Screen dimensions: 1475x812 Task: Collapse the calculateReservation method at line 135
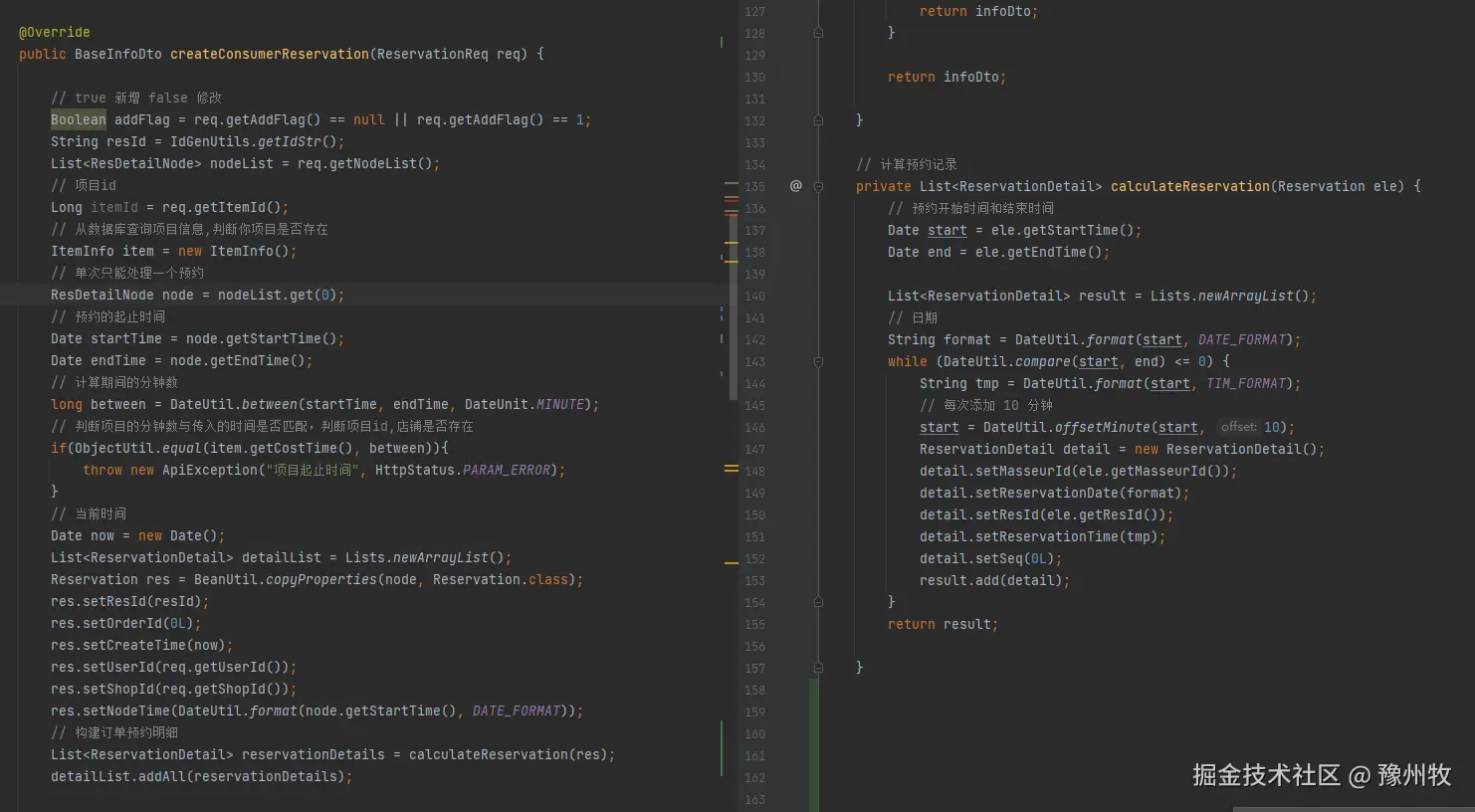[818, 186]
